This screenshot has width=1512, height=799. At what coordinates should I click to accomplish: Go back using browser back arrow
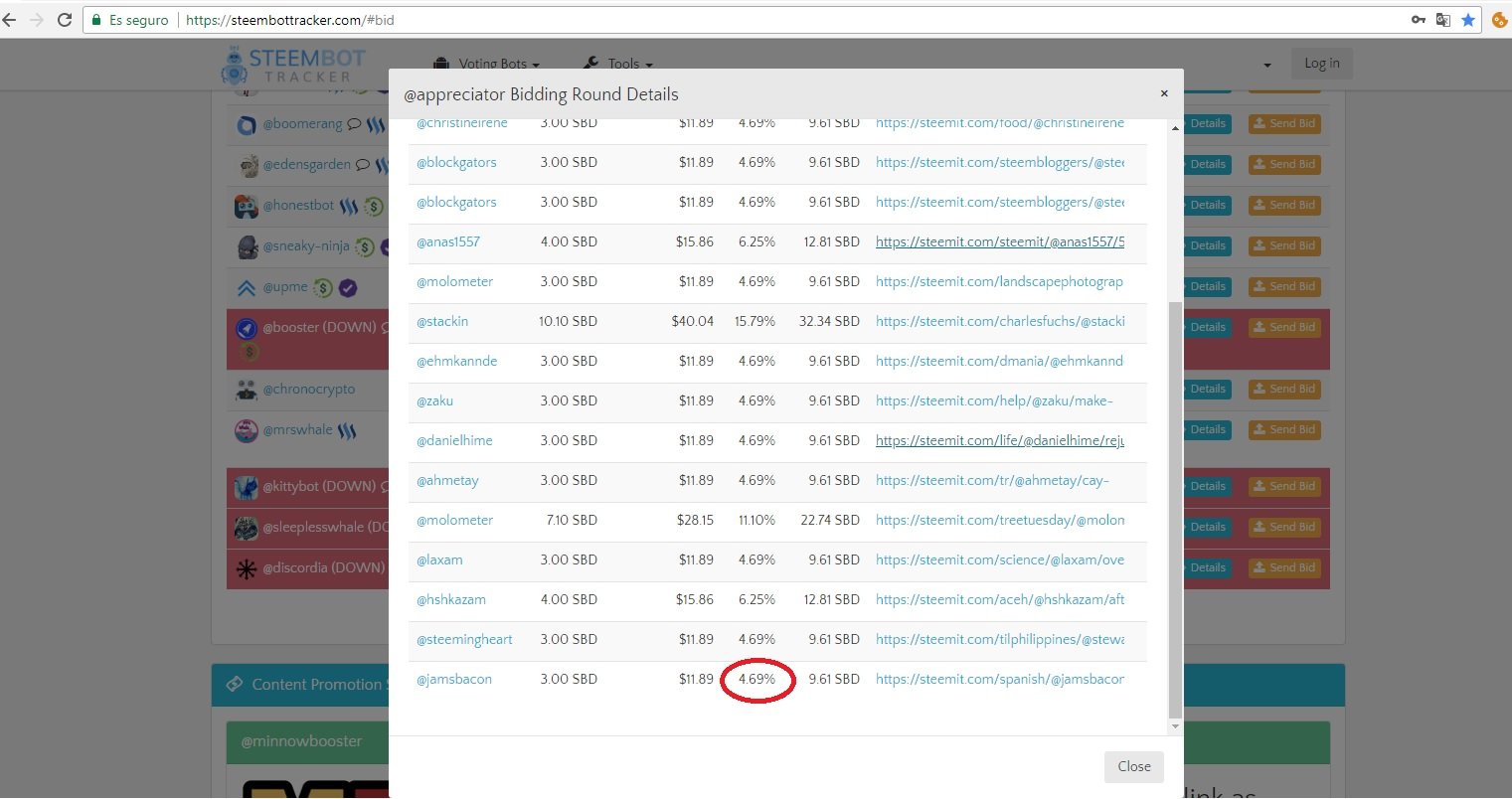coord(10,20)
